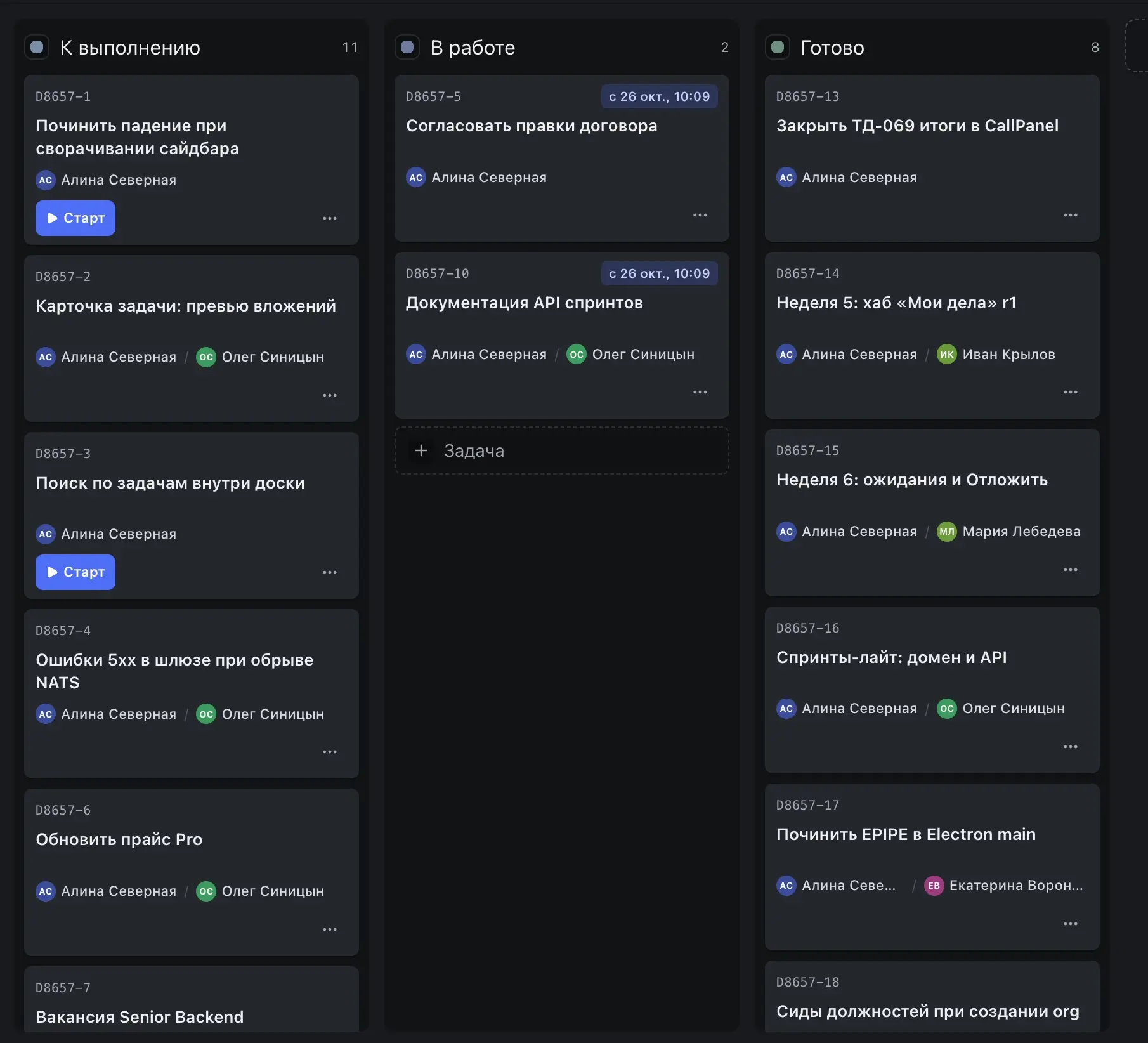Click the status color square of В работе
This screenshot has height=1043, width=1148.
point(407,47)
